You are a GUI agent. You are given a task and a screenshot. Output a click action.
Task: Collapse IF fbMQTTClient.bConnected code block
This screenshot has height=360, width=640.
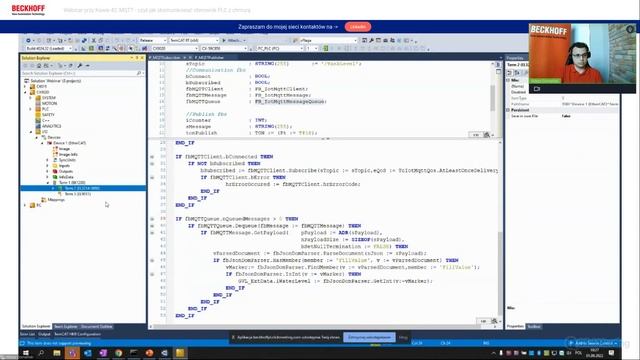tap(152, 157)
